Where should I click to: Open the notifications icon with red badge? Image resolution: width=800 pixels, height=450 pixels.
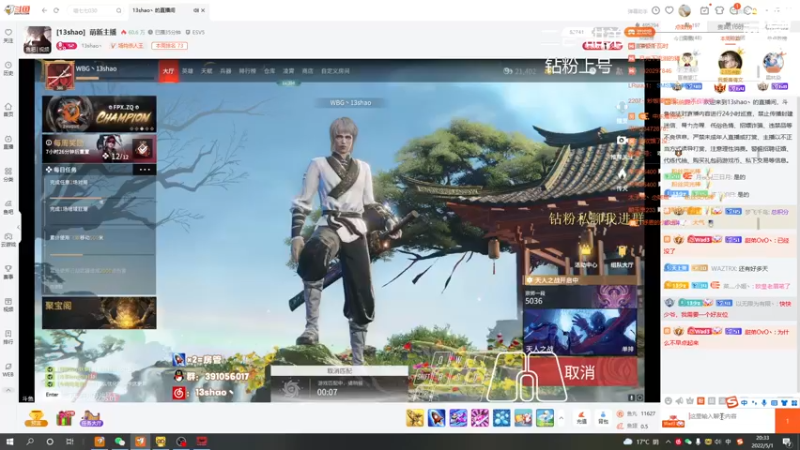735,9
